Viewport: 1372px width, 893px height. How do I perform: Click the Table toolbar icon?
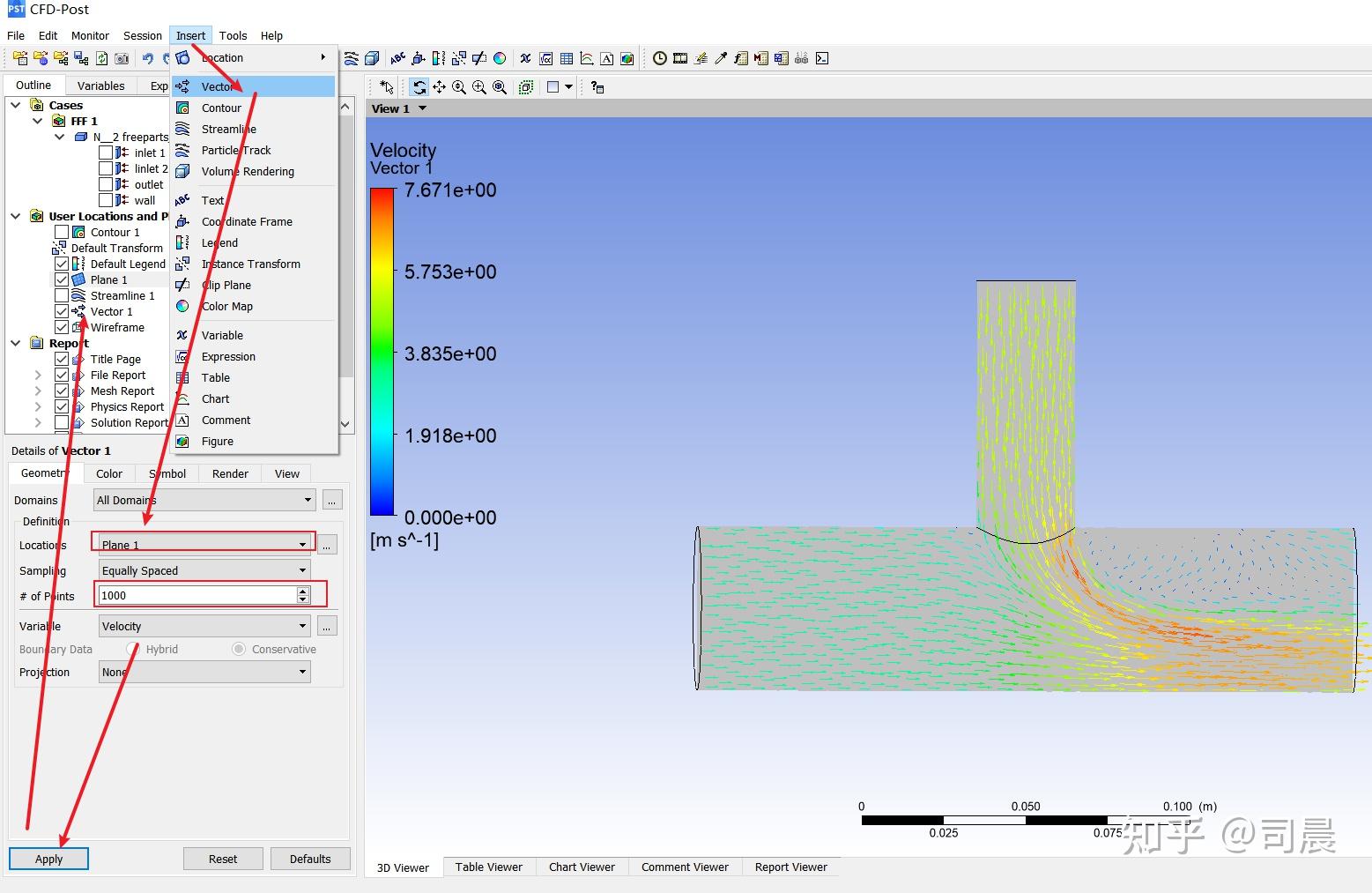point(567,59)
